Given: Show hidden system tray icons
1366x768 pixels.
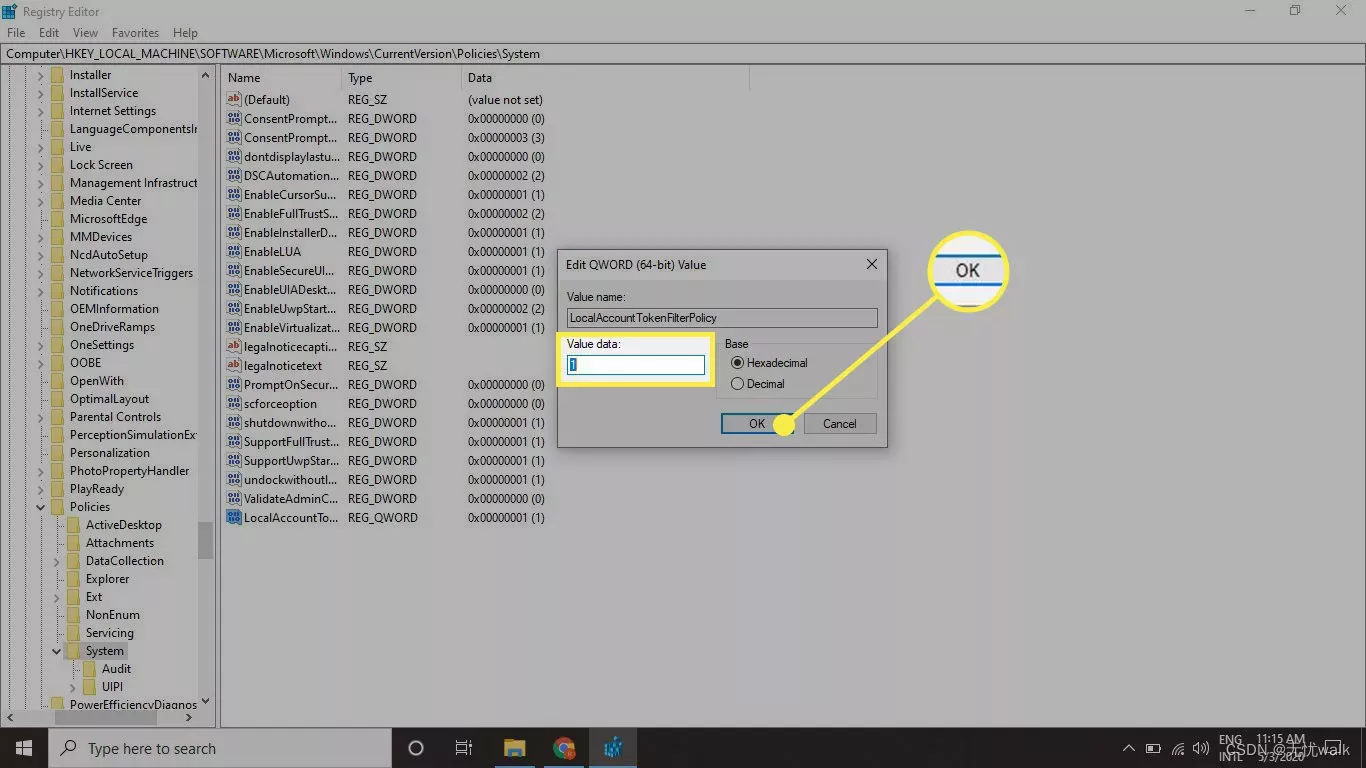Looking at the screenshot, I should [x=1129, y=748].
